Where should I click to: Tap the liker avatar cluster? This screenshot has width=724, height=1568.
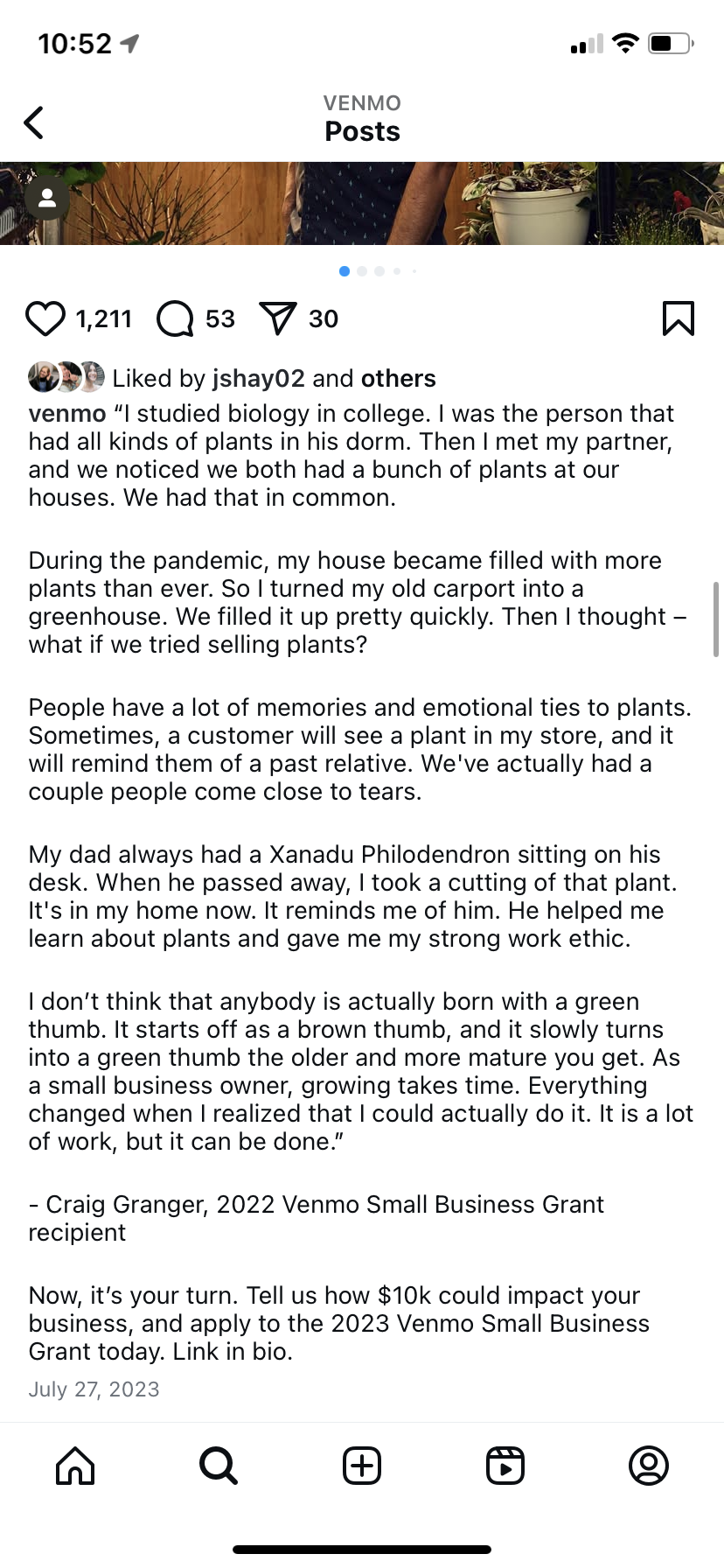pyautogui.click(x=66, y=377)
